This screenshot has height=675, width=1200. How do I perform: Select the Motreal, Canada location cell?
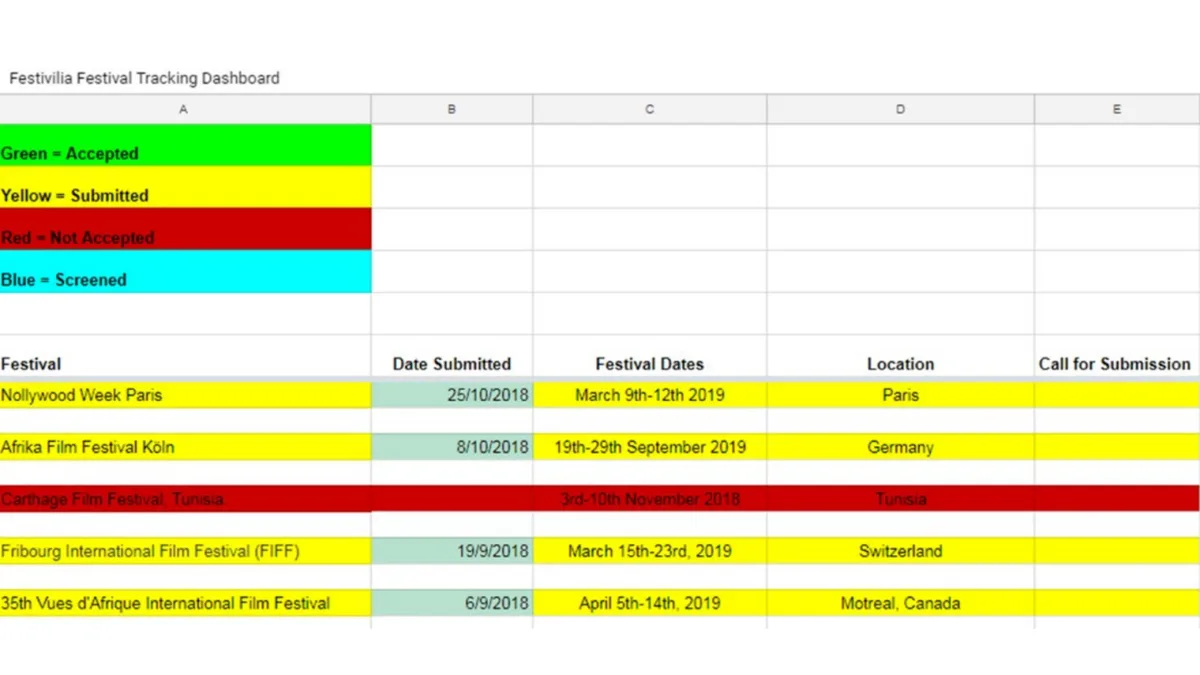pos(901,603)
